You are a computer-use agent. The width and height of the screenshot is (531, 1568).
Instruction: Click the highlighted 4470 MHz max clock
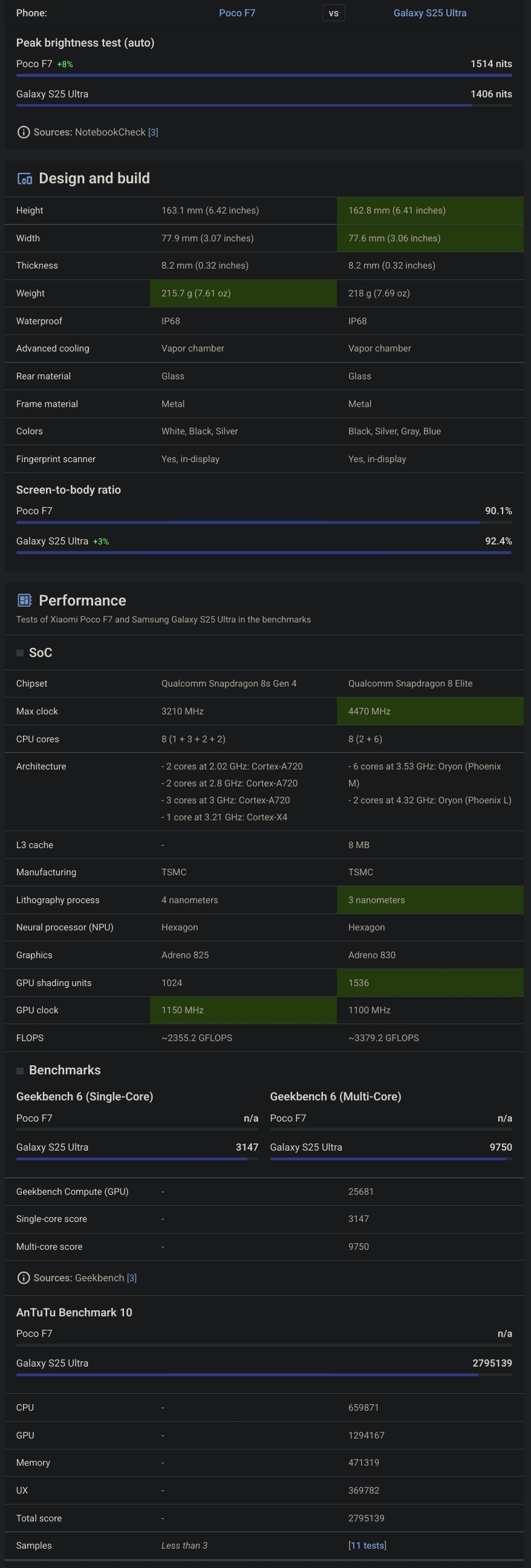click(430, 711)
